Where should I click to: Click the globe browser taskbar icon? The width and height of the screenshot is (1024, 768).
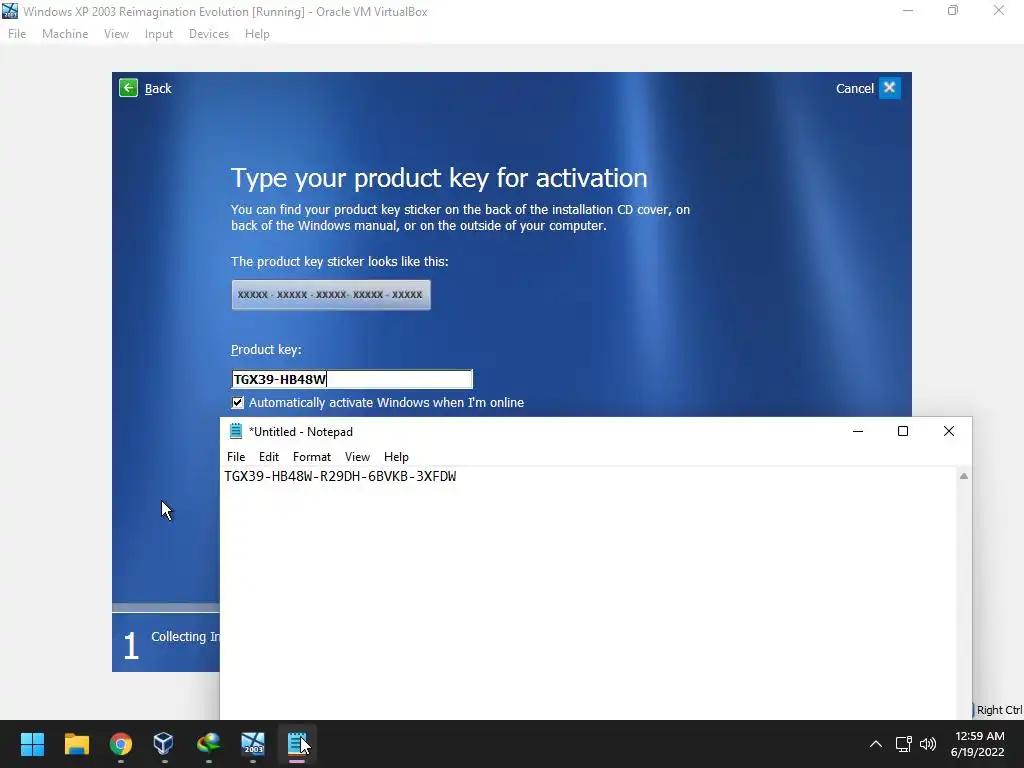point(208,744)
